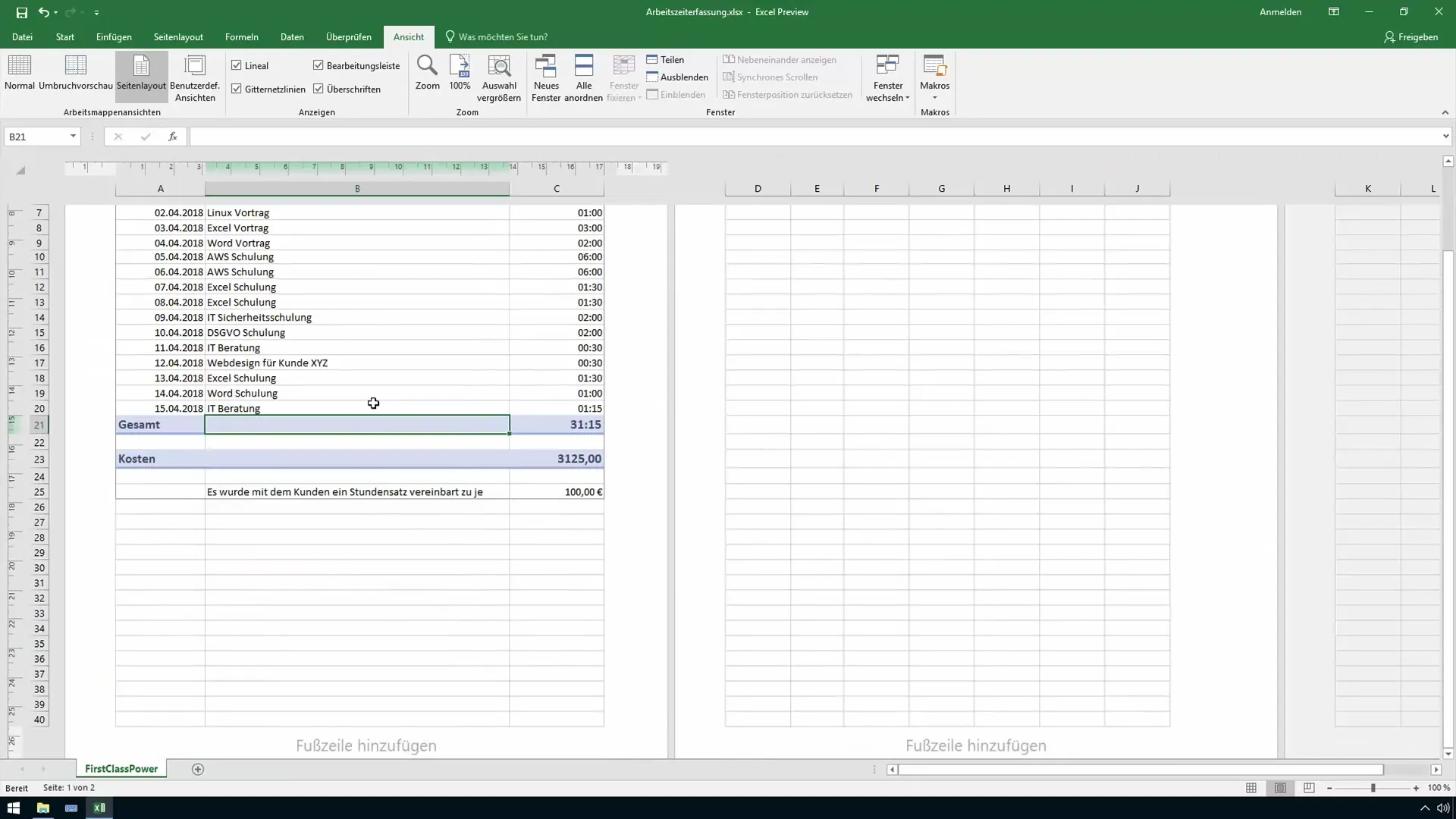Open a Neues Fenster window

pos(546,77)
